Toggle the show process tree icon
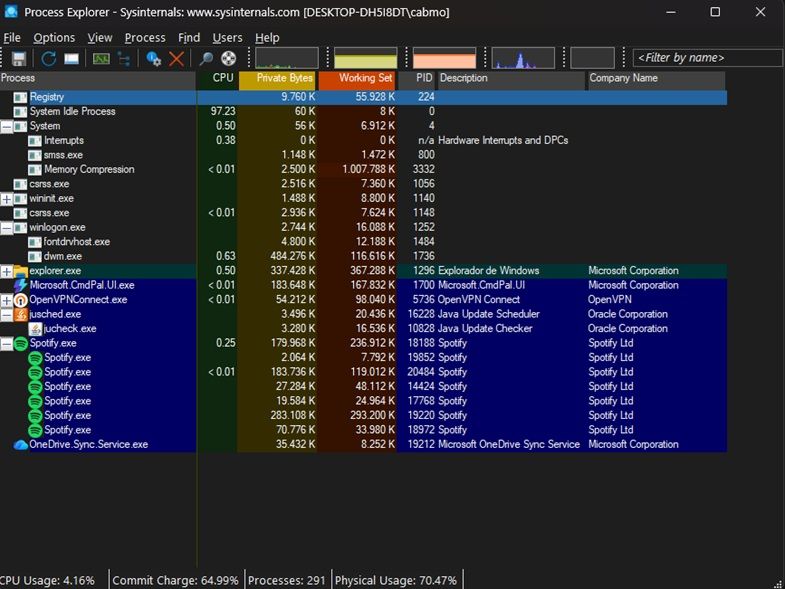 coord(125,59)
